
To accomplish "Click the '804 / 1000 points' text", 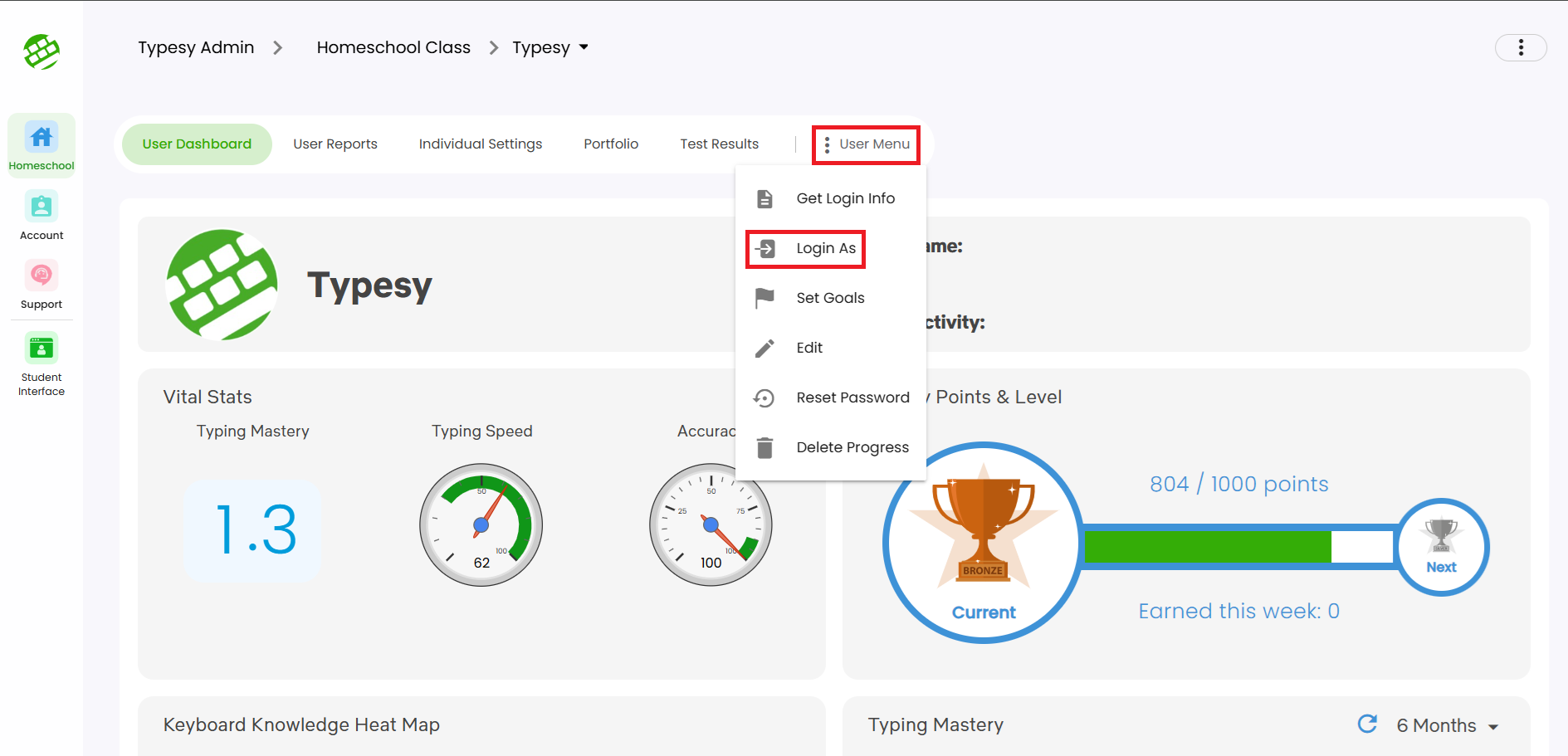I will click(1239, 484).
